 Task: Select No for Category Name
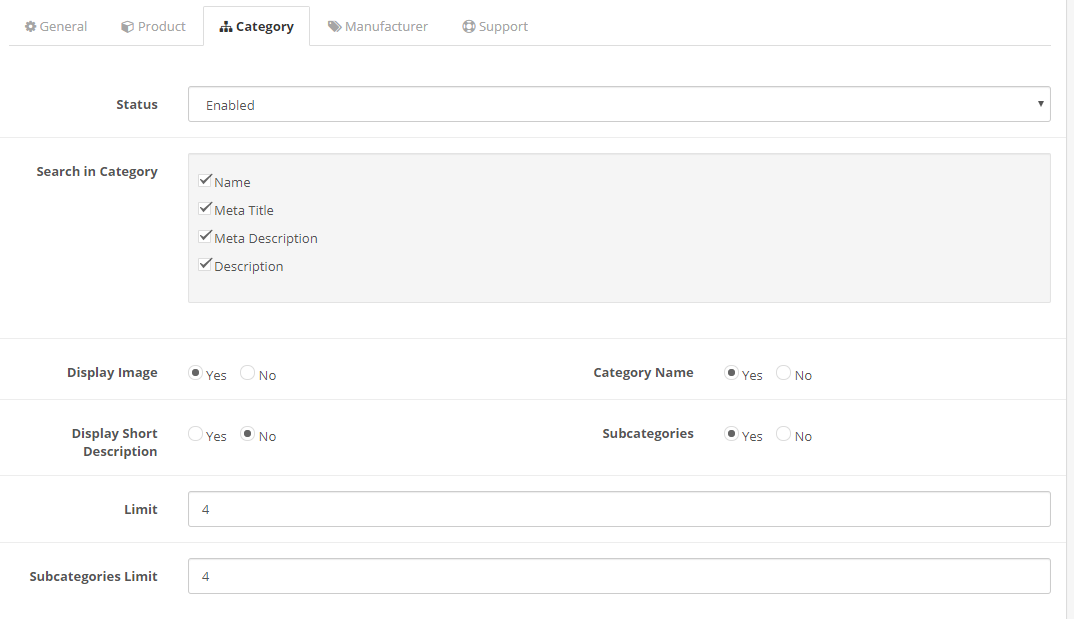point(783,373)
